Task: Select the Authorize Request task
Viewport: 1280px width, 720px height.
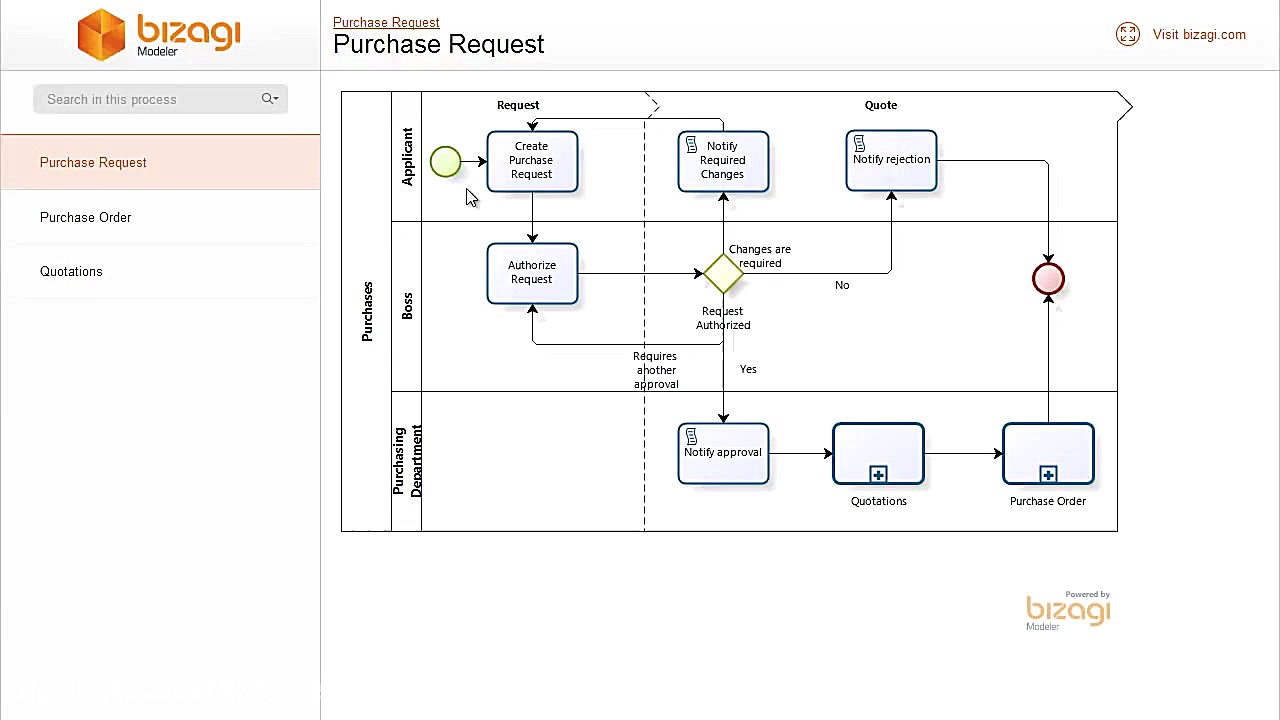Action: click(531, 272)
